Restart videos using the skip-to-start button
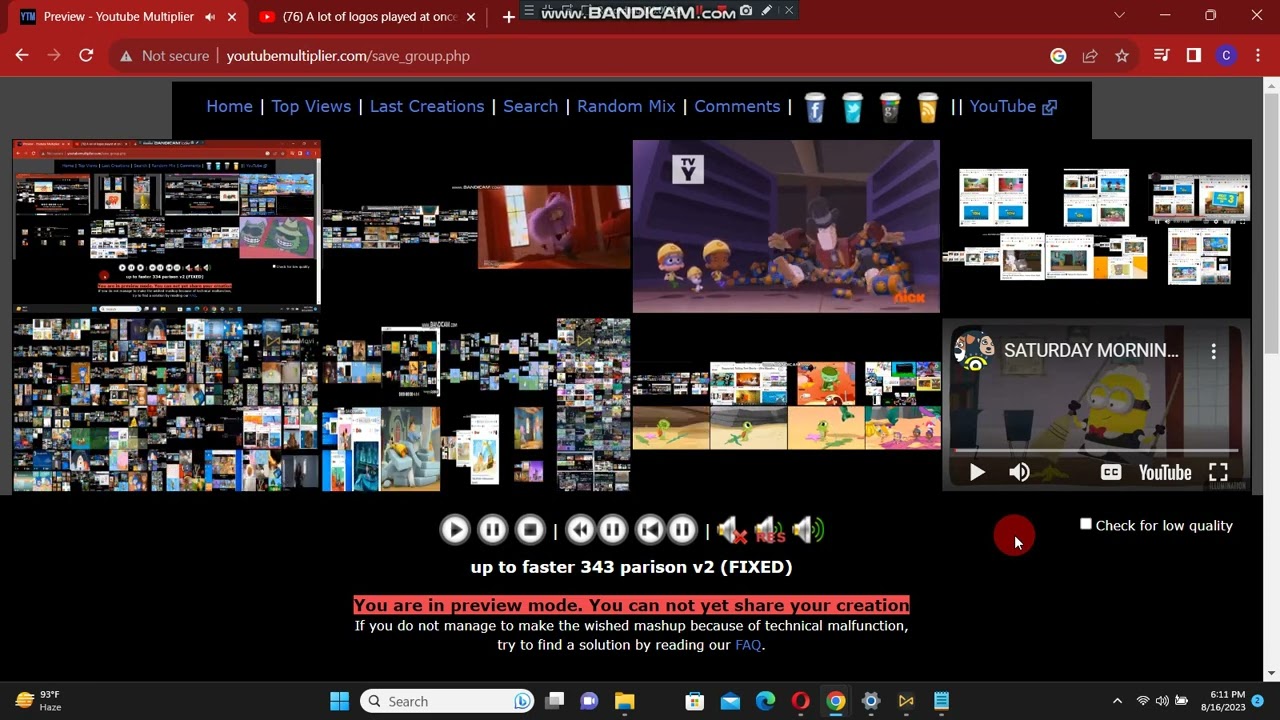The width and height of the screenshot is (1280, 720). (650, 530)
